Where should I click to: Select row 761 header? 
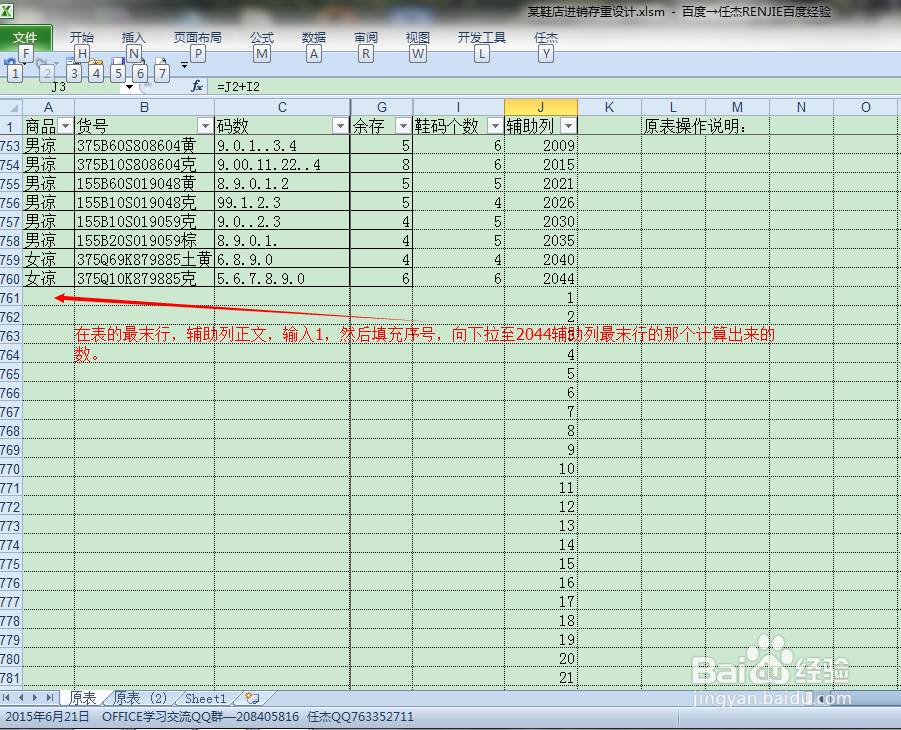point(11,298)
